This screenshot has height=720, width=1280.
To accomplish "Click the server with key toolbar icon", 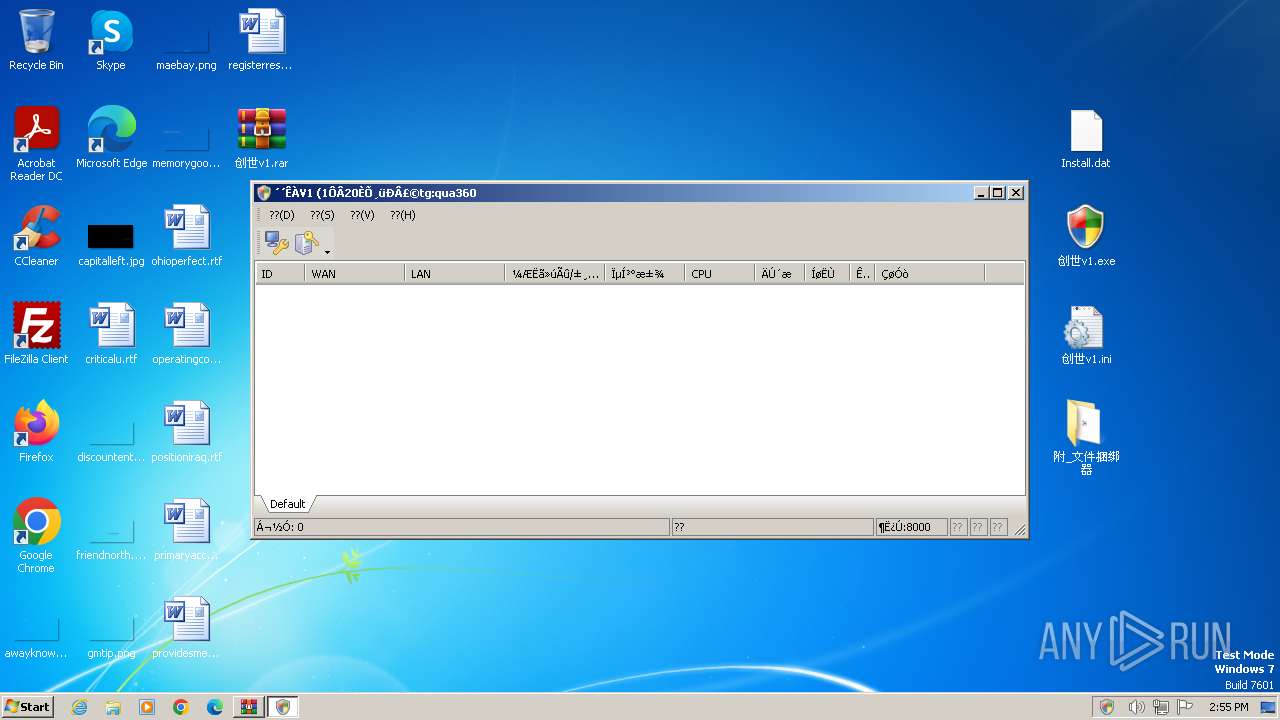I will [306, 243].
